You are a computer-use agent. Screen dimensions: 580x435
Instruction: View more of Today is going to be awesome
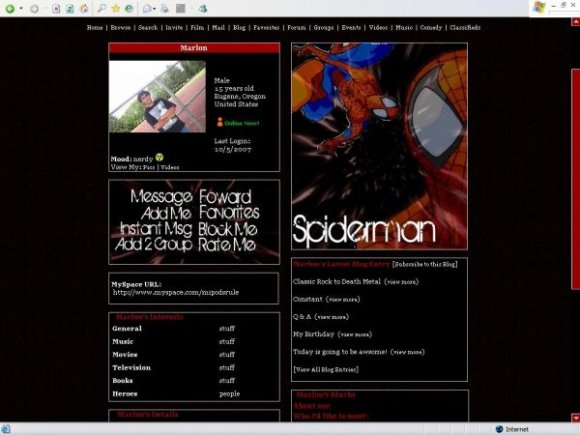coord(408,352)
